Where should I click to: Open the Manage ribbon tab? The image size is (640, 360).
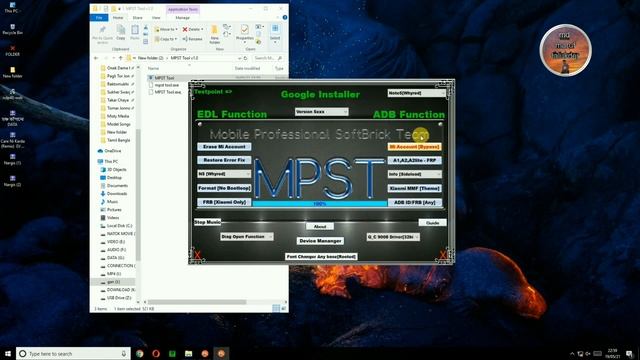182,18
